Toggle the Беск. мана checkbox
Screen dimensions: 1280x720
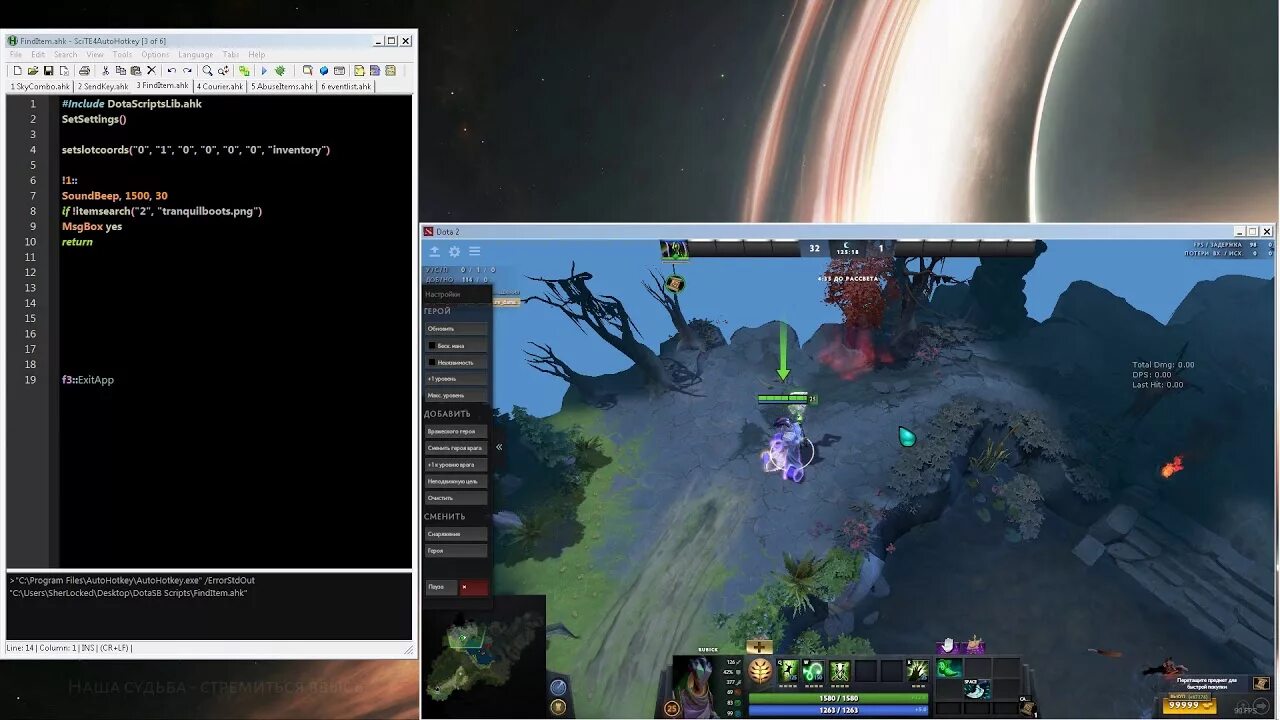(x=432, y=346)
